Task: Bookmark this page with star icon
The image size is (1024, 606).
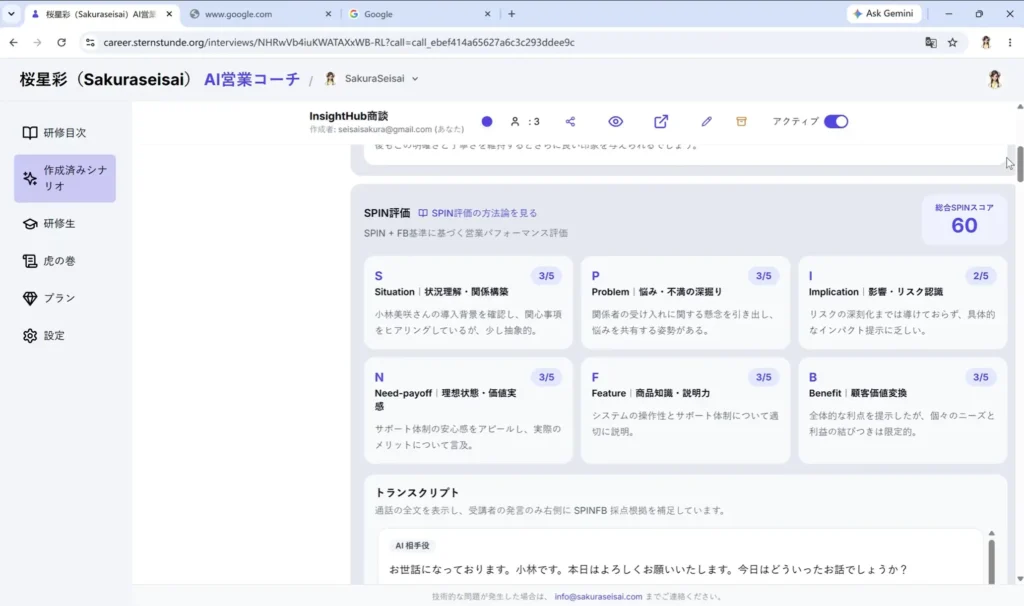Action: point(953,42)
